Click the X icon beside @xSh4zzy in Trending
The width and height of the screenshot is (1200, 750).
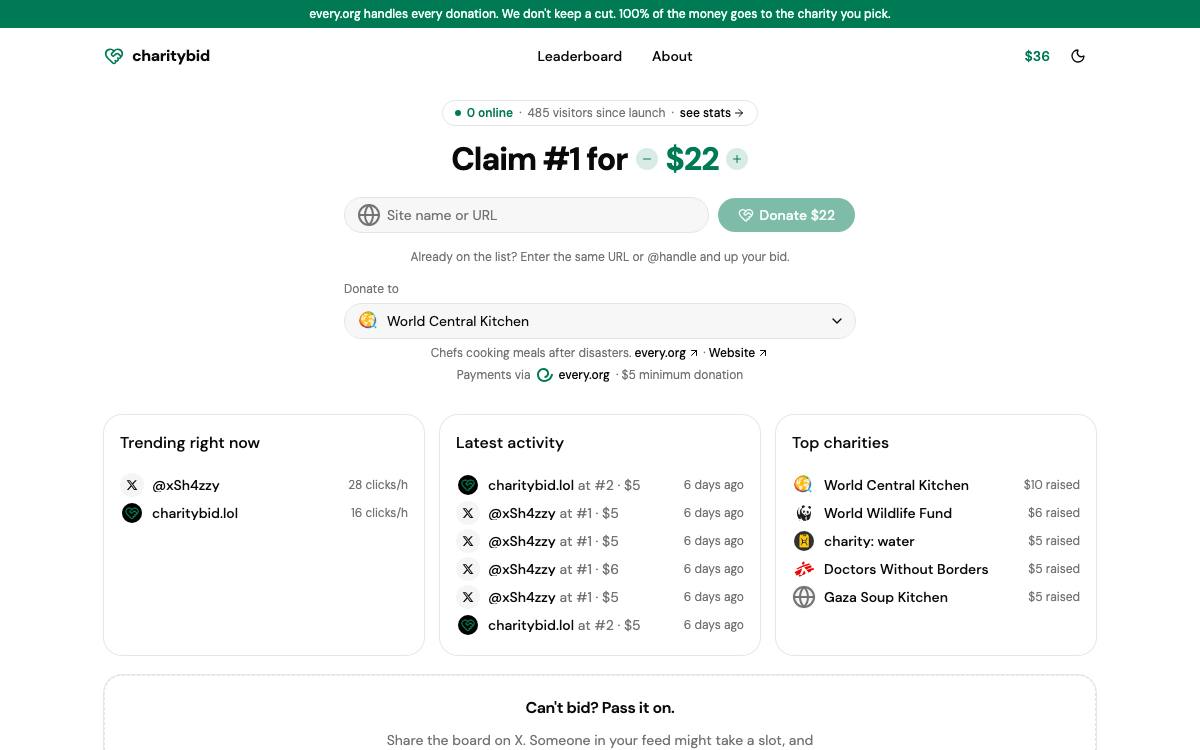pyautogui.click(x=132, y=485)
